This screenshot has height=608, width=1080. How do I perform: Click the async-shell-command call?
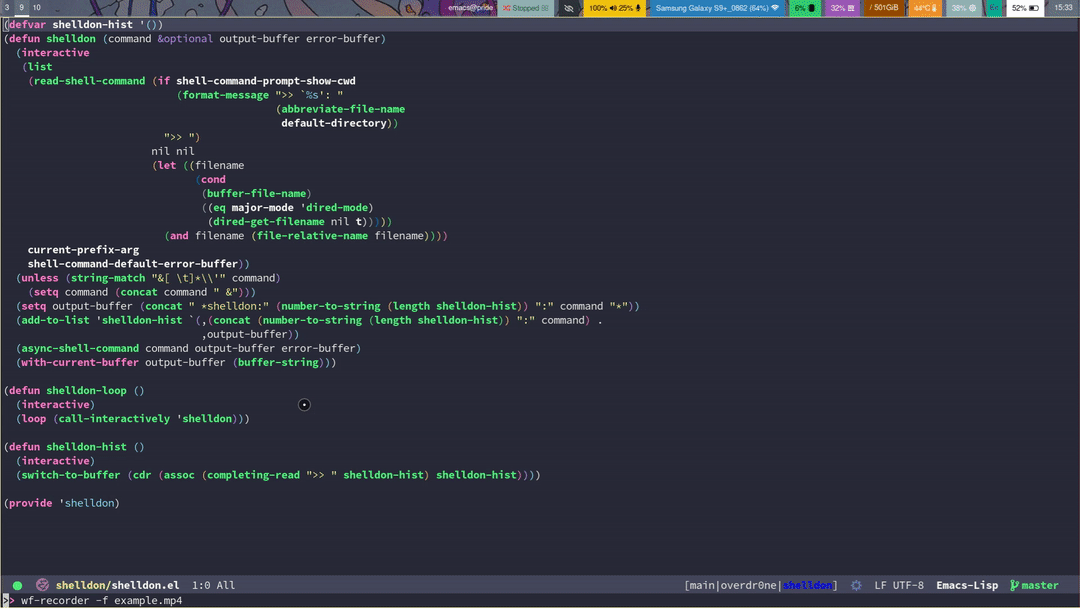80,348
